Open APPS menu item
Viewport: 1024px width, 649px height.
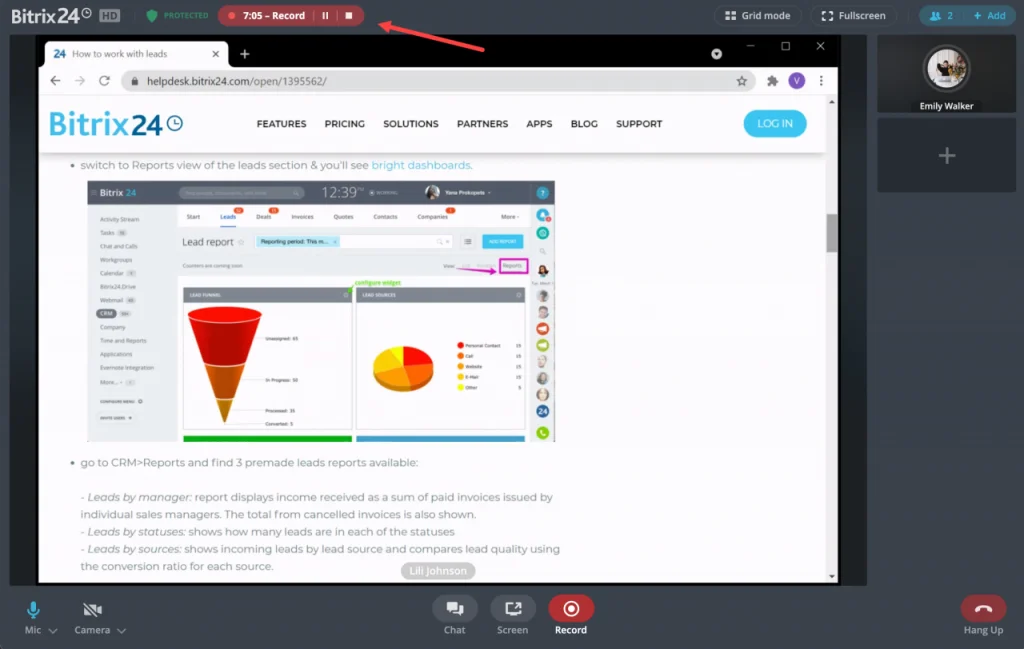539,124
